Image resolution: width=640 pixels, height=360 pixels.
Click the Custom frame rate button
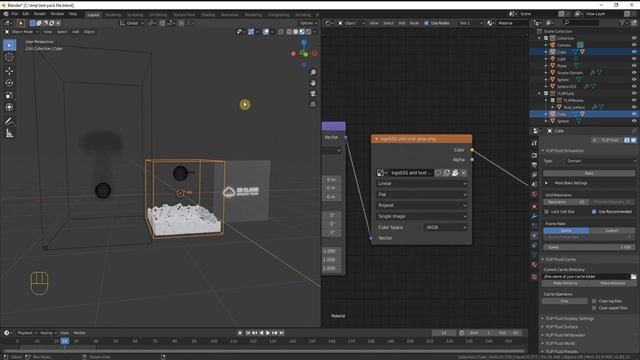click(x=612, y=231)
